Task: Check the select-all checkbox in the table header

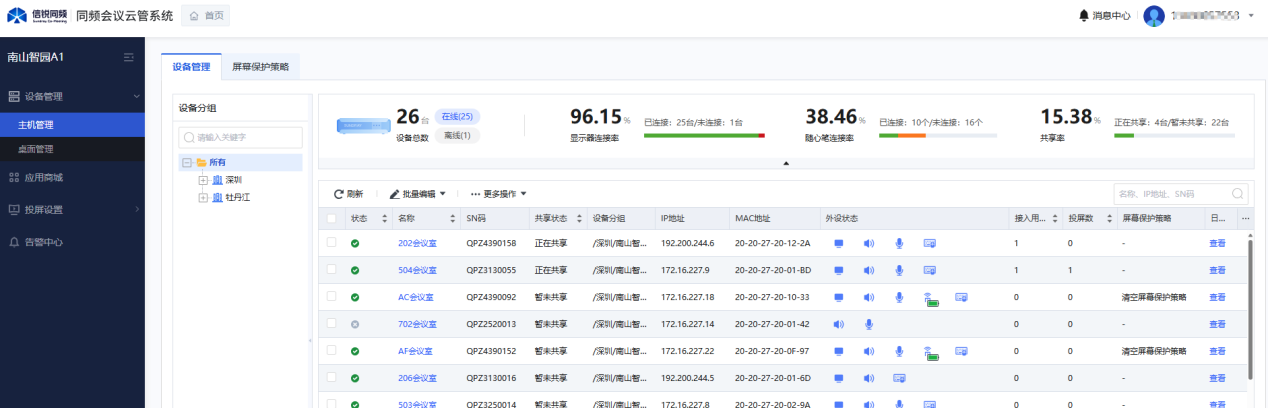Action: (x=332, y=218)
